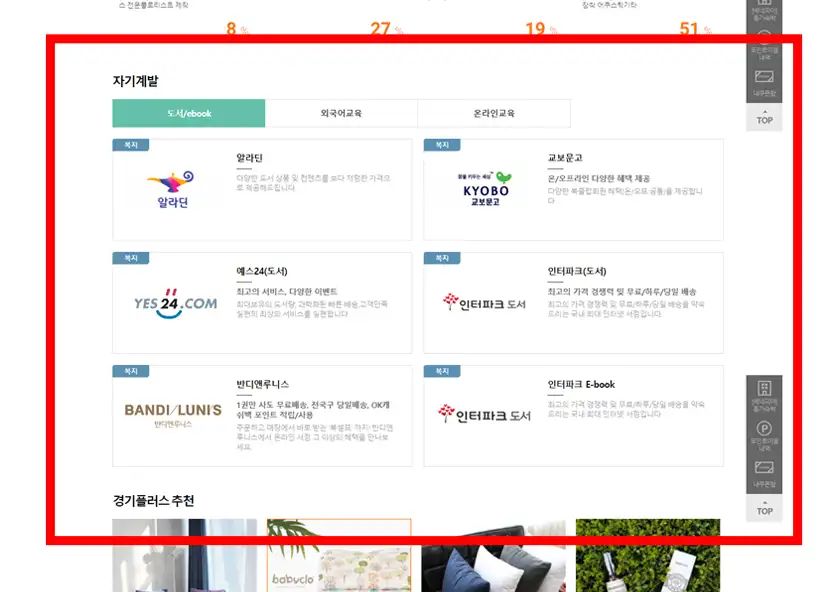Open the 인터파크(도서) title link
836x592 pixels.
click(x=577, y=271)
